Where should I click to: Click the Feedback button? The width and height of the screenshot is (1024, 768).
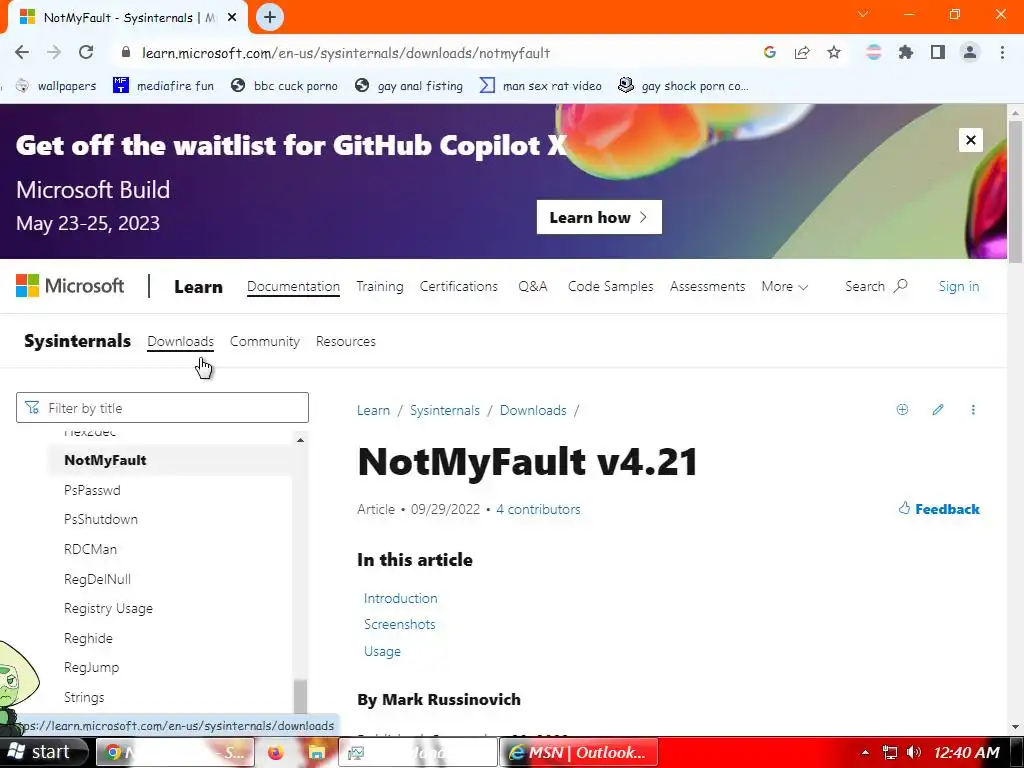tap(939, 509)
